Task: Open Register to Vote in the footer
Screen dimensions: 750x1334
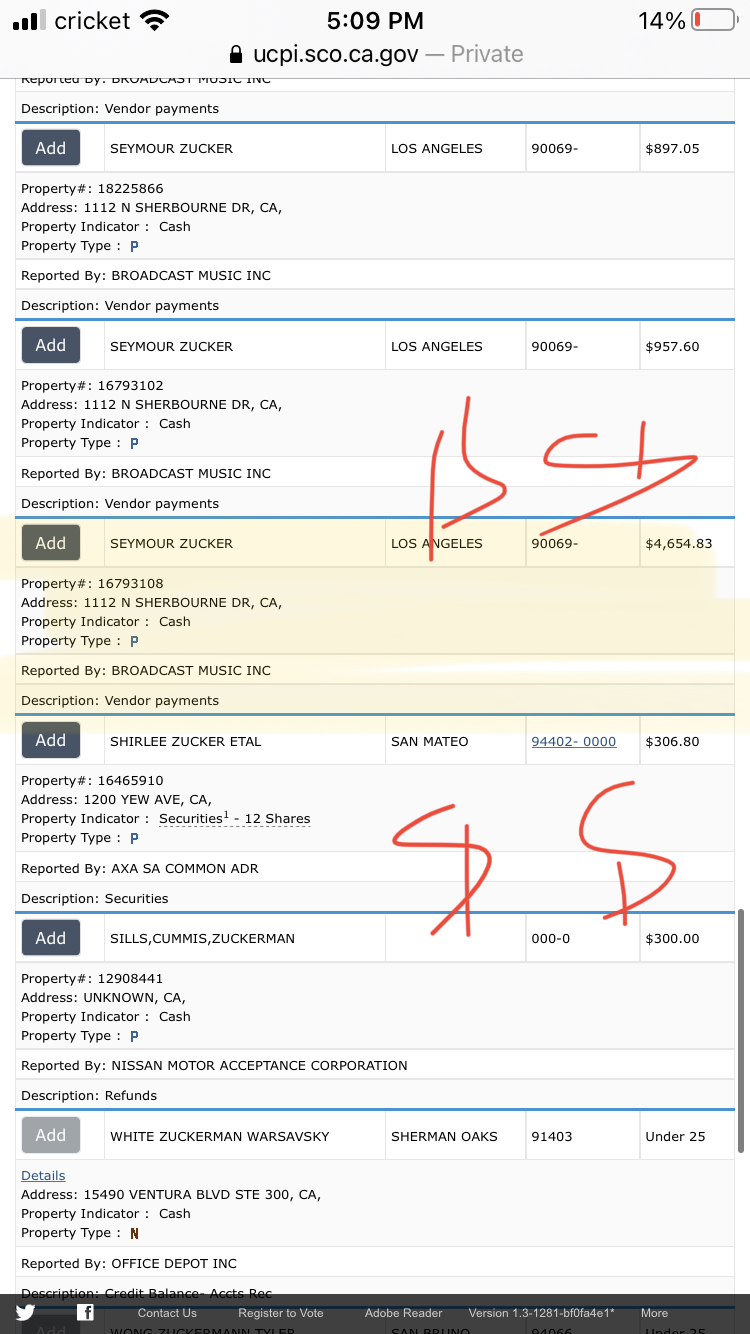Action: 281,1313
